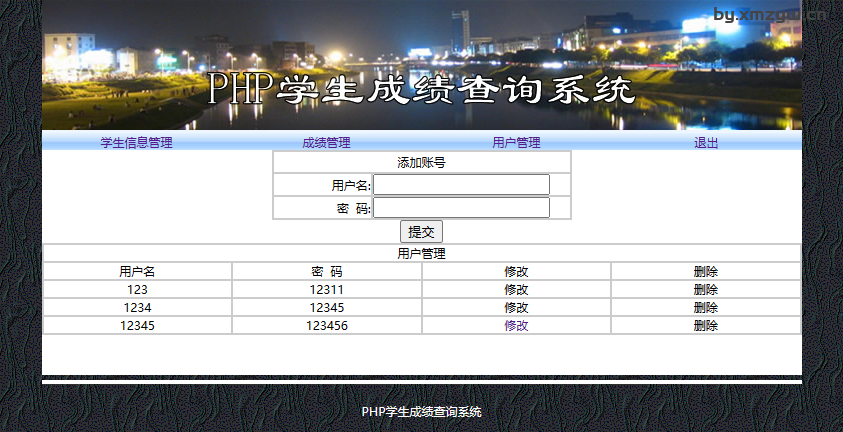Viewport: 843px width, 432px height.
Task: Click 删除 for user 123
Action: pyautogui.click(x=706, y=290)
